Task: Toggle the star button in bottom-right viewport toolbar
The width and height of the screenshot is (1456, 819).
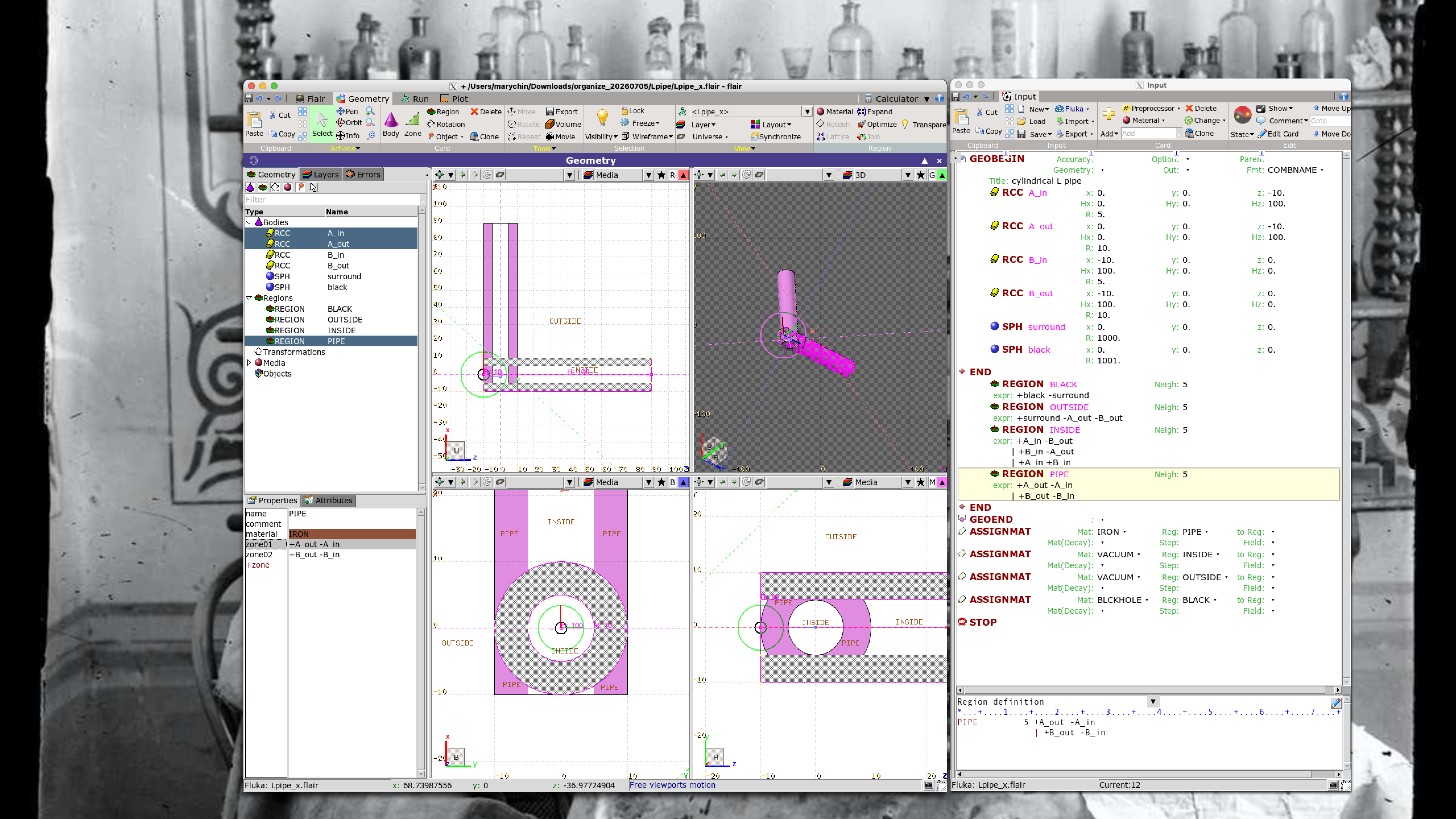Action: tap(920, 482)
